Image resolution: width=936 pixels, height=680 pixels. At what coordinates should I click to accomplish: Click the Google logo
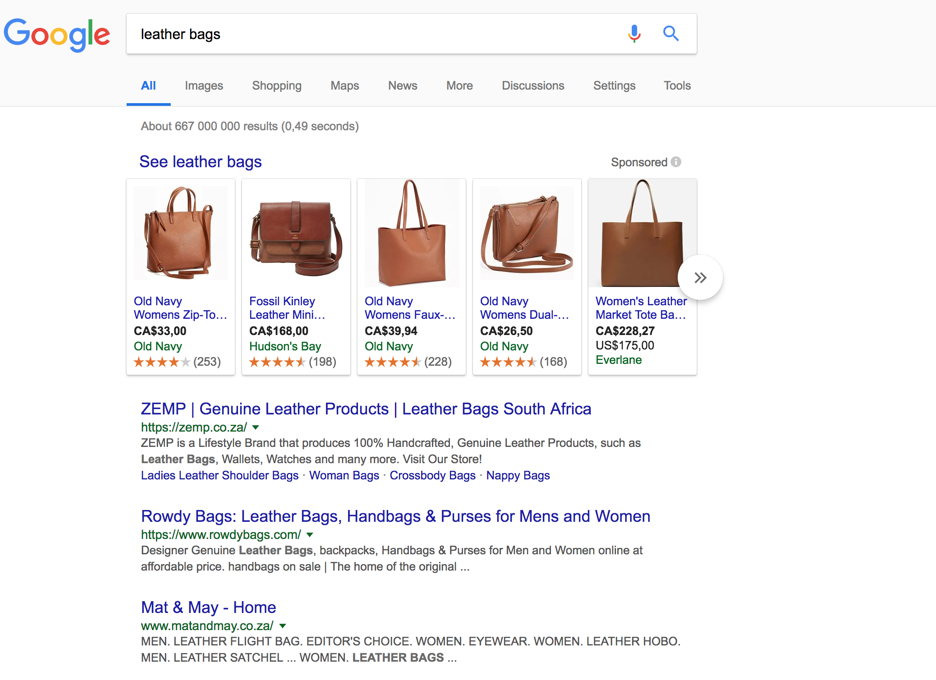57,34
